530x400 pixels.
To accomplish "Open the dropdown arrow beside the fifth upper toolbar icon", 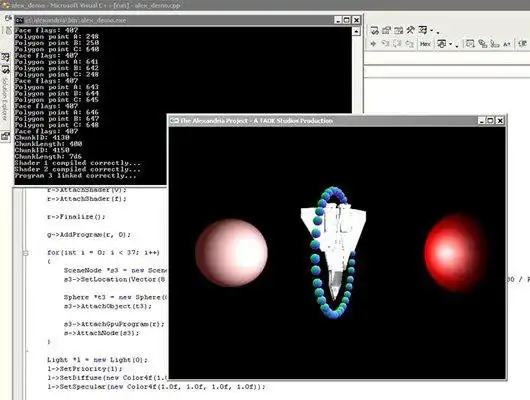I will [x=431, y=30].
